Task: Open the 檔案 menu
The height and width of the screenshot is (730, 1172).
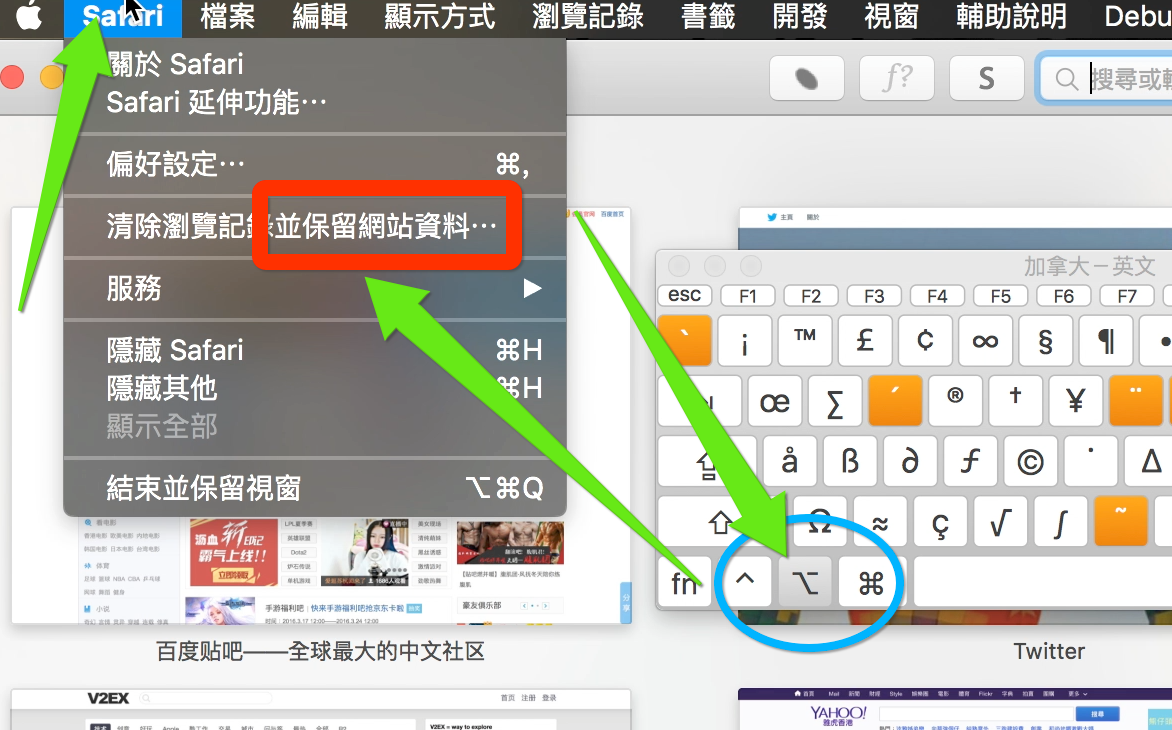Action: point(227,16)
